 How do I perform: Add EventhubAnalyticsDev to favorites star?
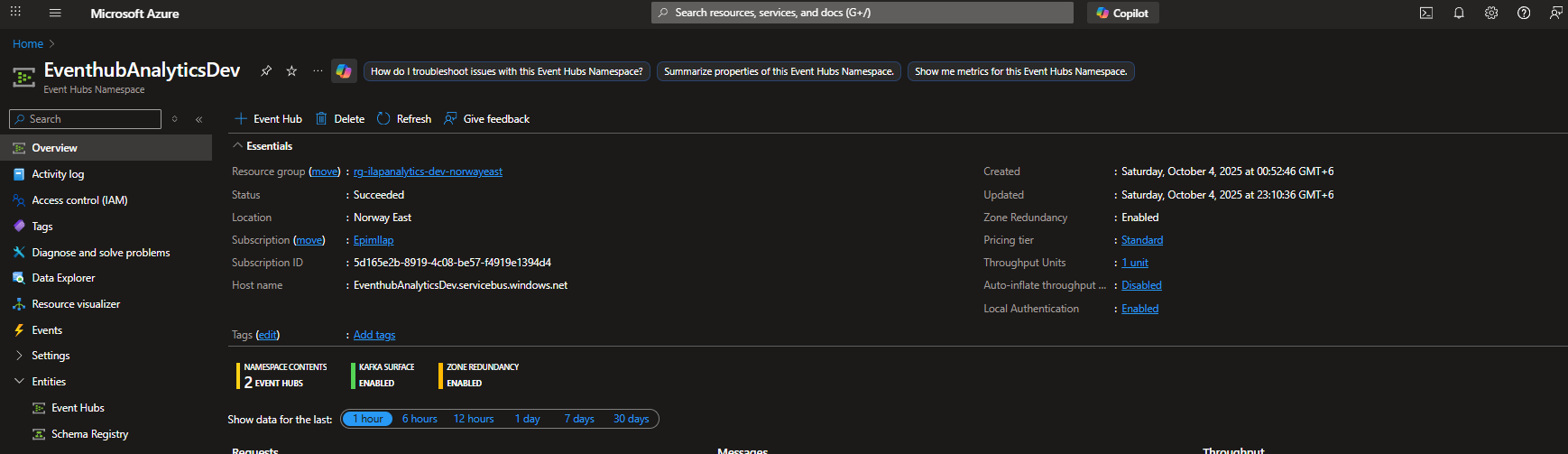point(291,71)
